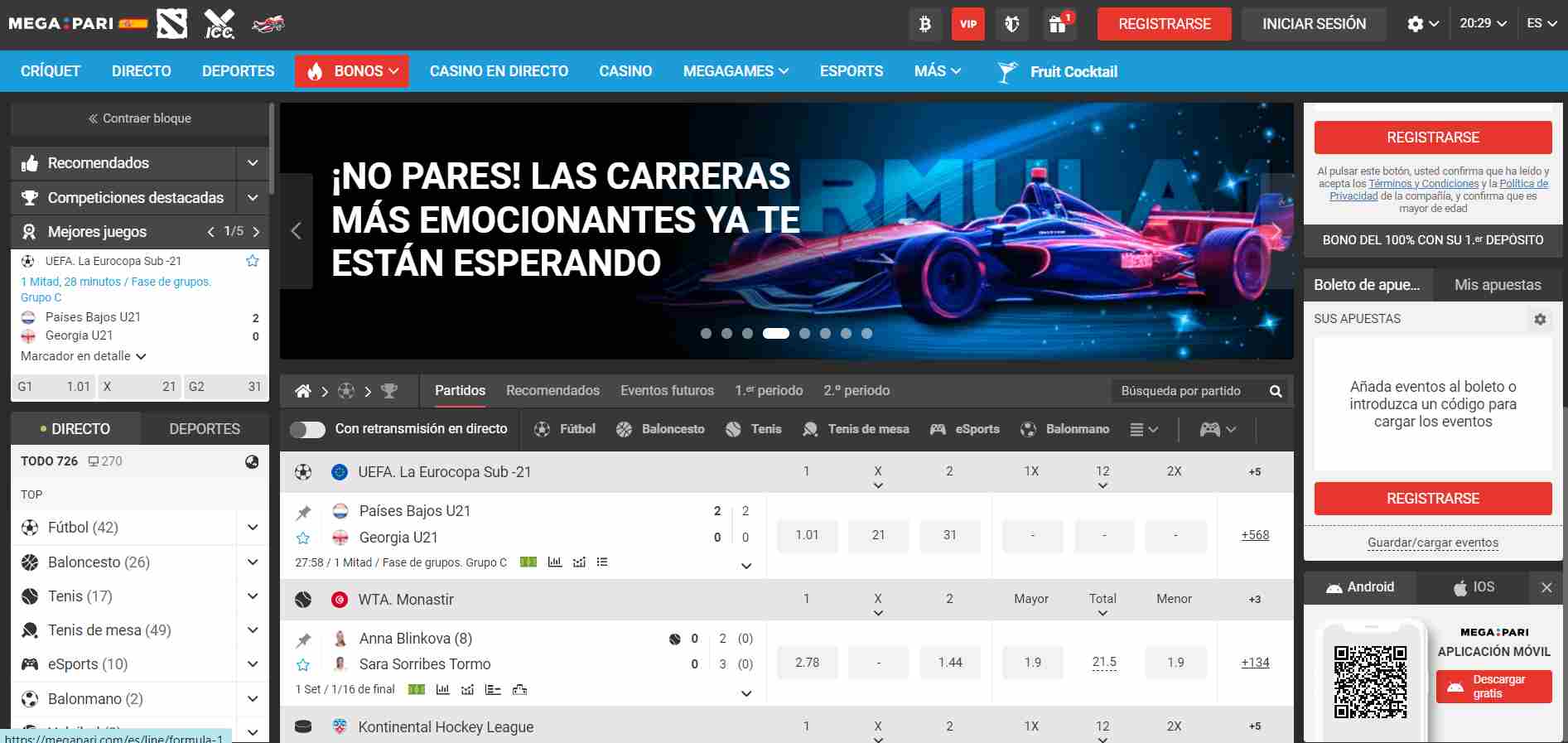The image size is (1568, 743).
Task: Click the INICIAR SESIÓN button
Action: pyautogui.click(x=1314, y=24)
